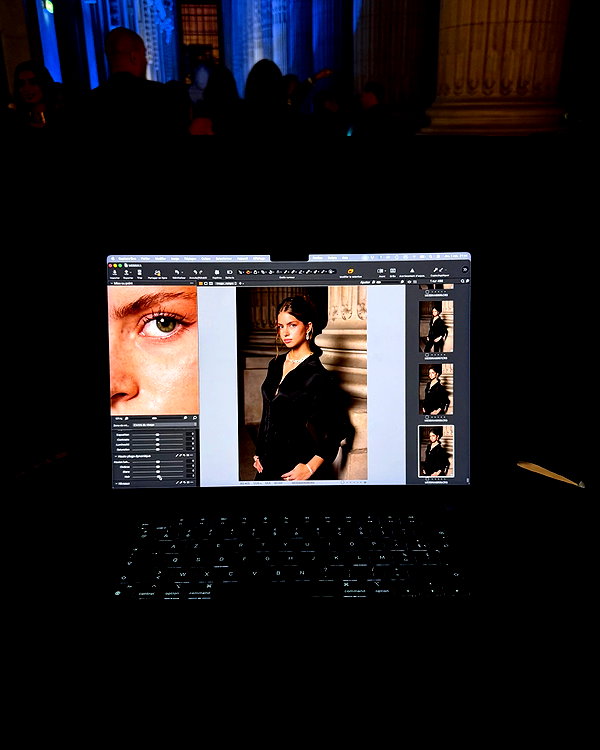Click the Annuler/Rétablir arrows icon
Image resolution: width=600 pixels, height=750 pixels.
[198, 273]
